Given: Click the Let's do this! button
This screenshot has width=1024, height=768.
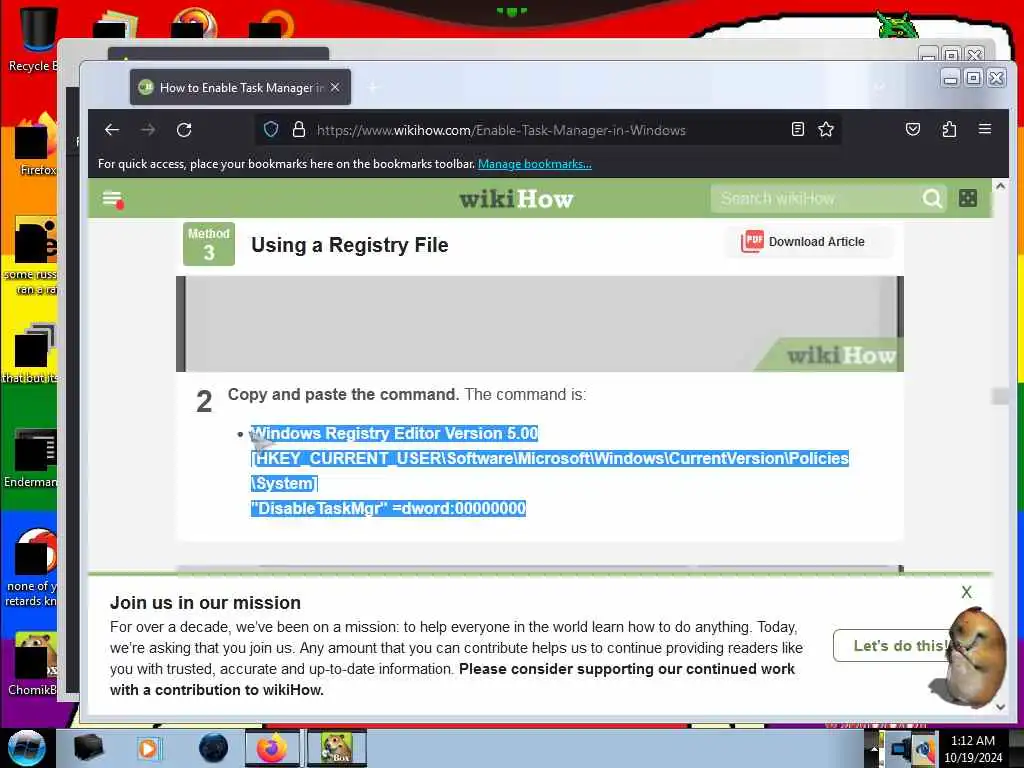Looking at the screenshot, I should pyautogui.click(x=892, y=645).
